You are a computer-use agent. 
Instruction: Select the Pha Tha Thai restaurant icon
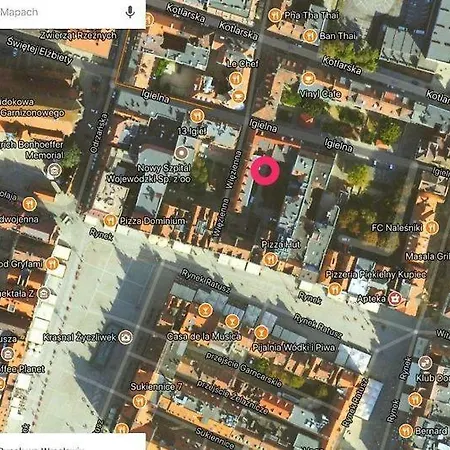point(275,15)
